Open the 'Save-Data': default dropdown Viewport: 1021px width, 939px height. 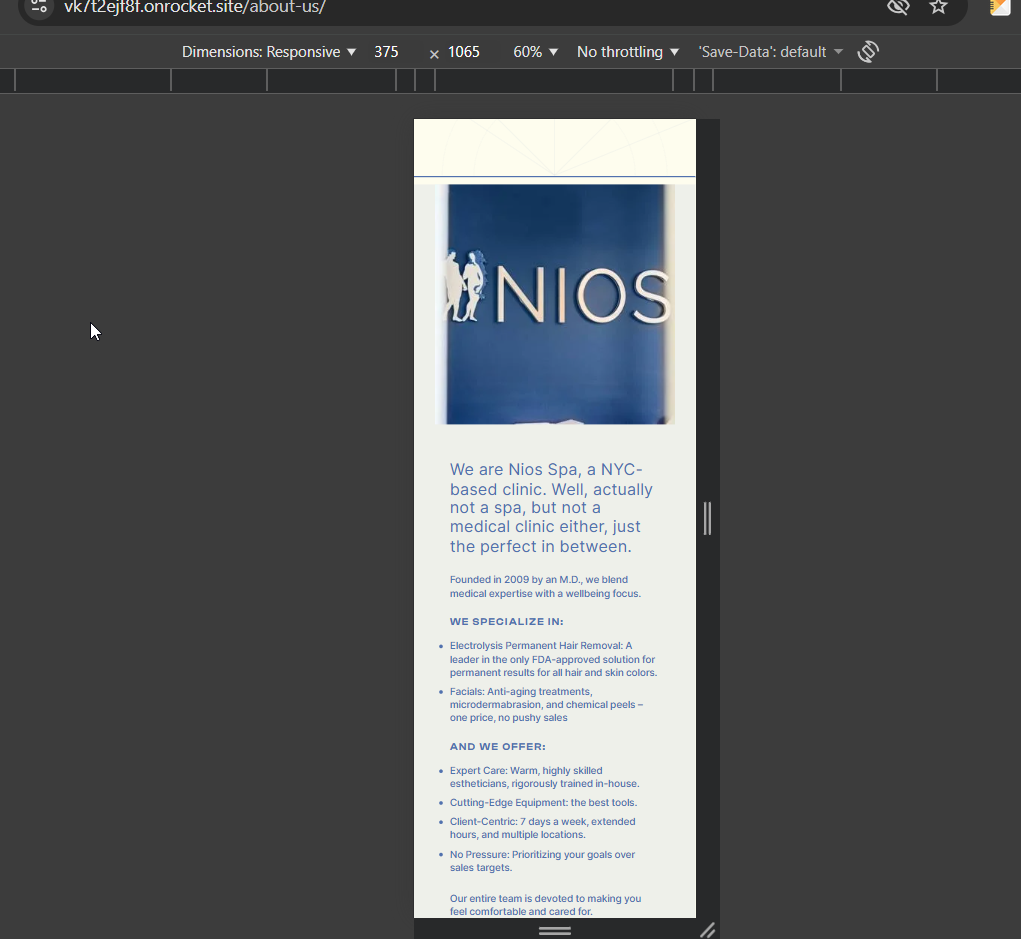pos(770,52)
